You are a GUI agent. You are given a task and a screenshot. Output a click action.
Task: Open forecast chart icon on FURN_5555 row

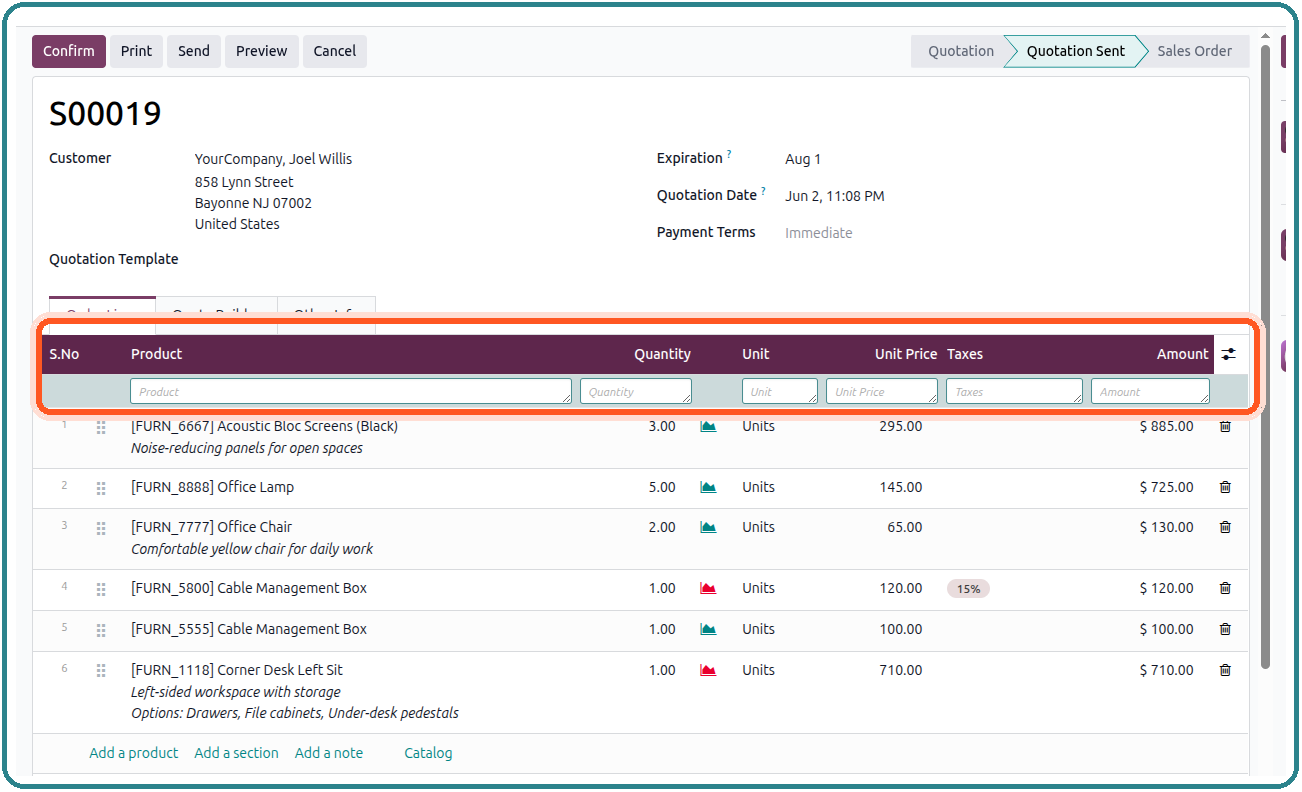point(708,630)
